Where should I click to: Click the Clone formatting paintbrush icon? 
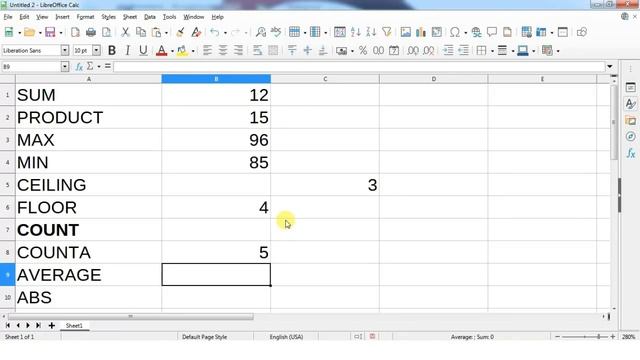click(180, 32)
